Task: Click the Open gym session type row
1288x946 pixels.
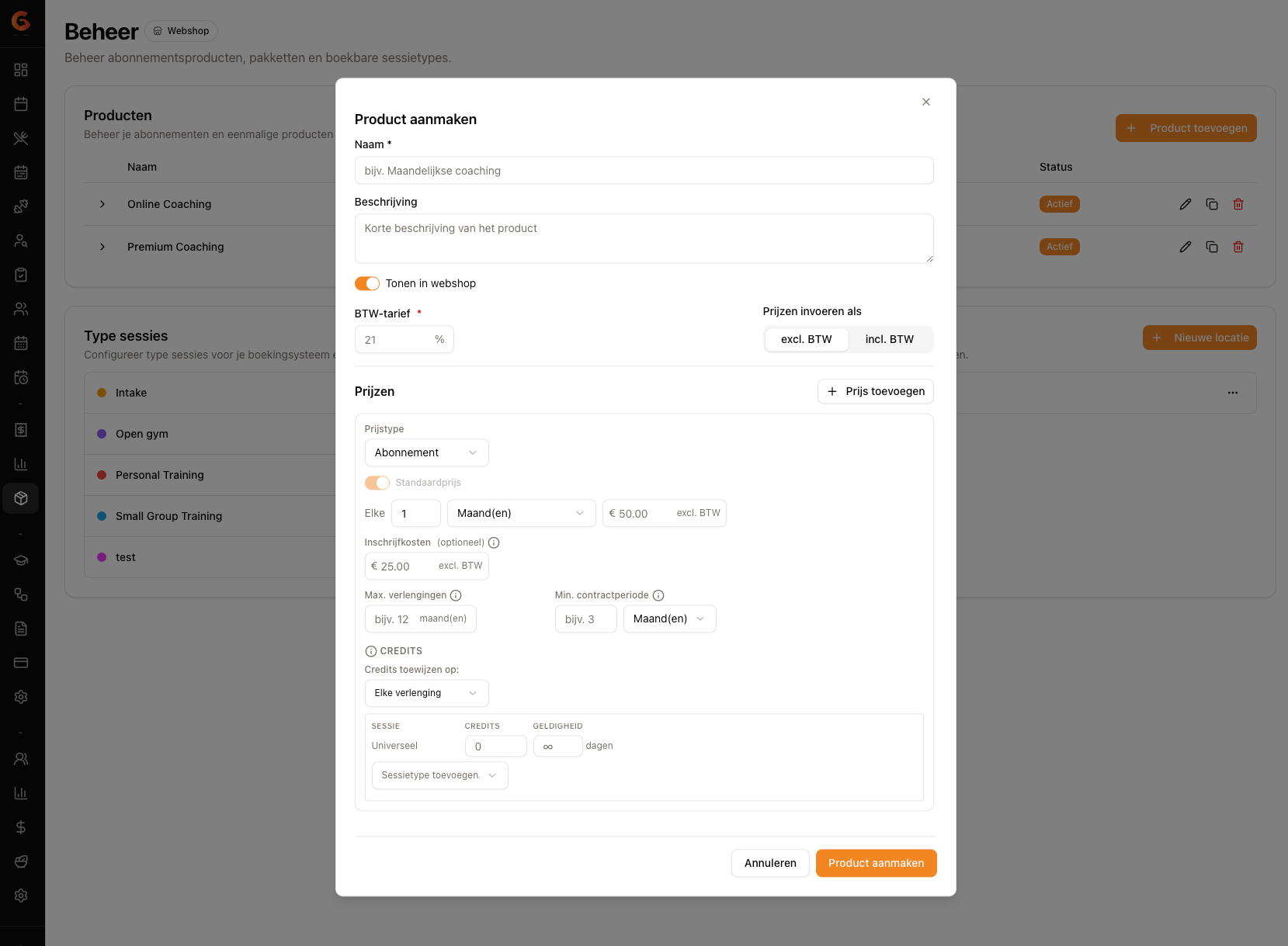Action: point(210,434)
